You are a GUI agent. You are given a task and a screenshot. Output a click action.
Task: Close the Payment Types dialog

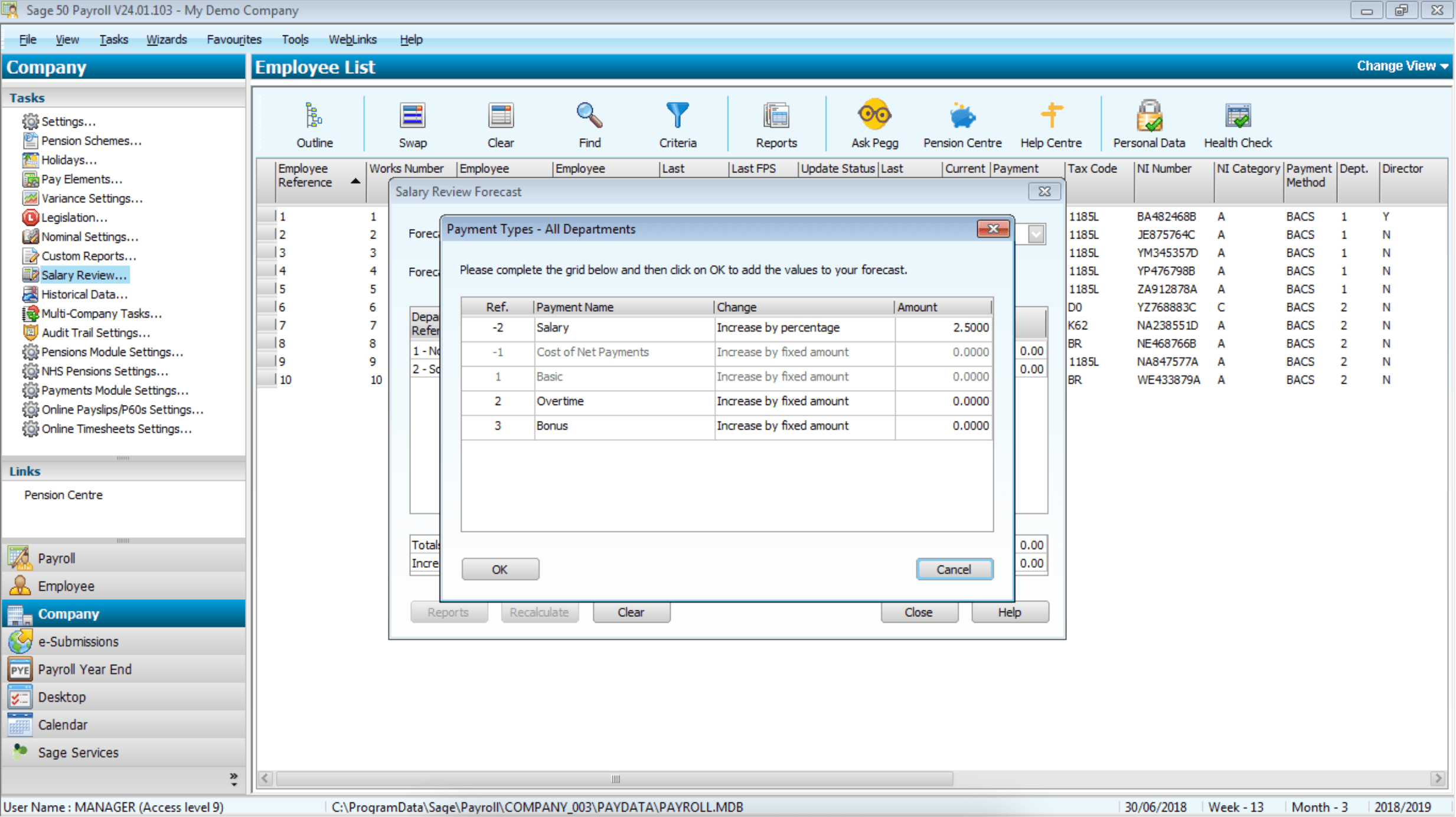993,229
